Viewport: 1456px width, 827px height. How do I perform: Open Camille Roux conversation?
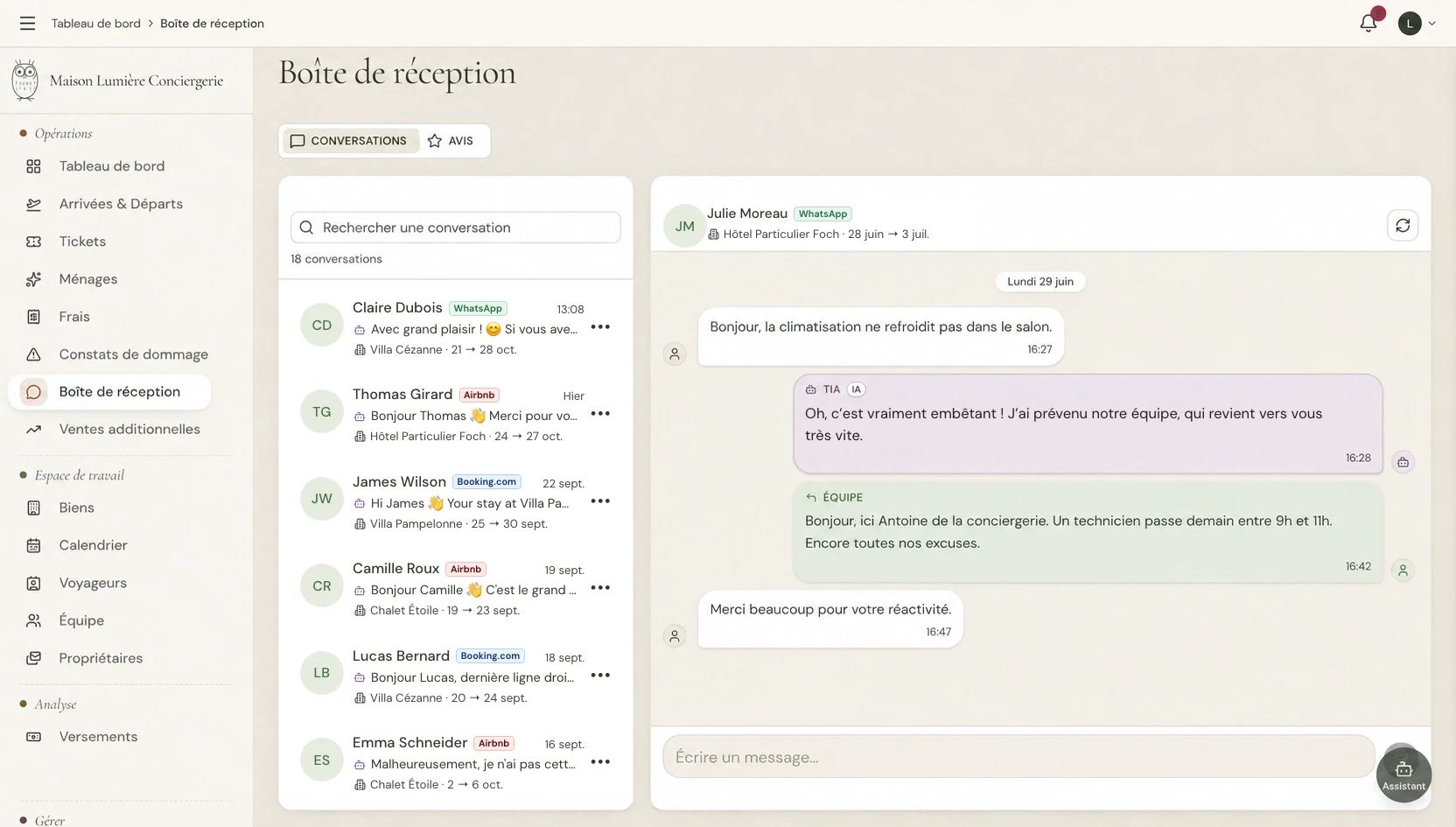[x=455, y=588]
